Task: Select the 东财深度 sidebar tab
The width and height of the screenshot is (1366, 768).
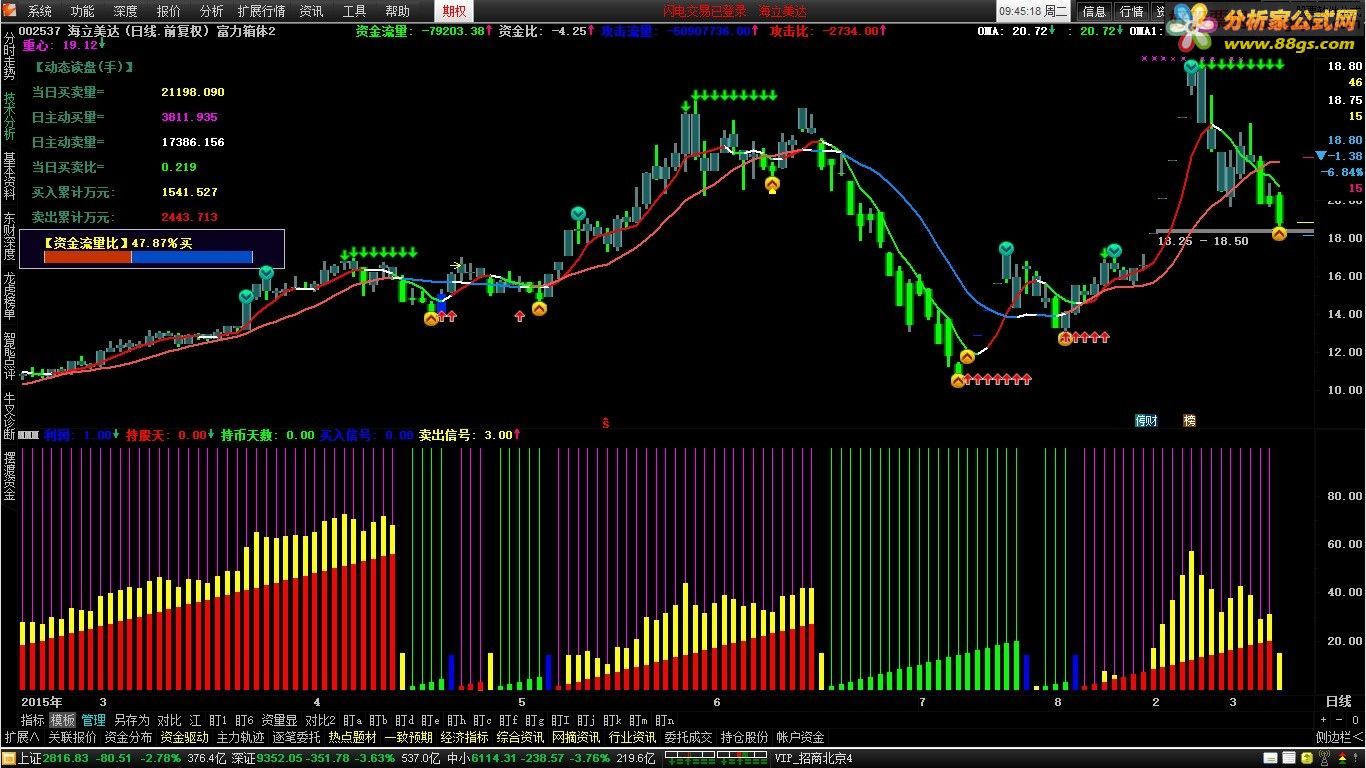Action: tap(9, 237)
